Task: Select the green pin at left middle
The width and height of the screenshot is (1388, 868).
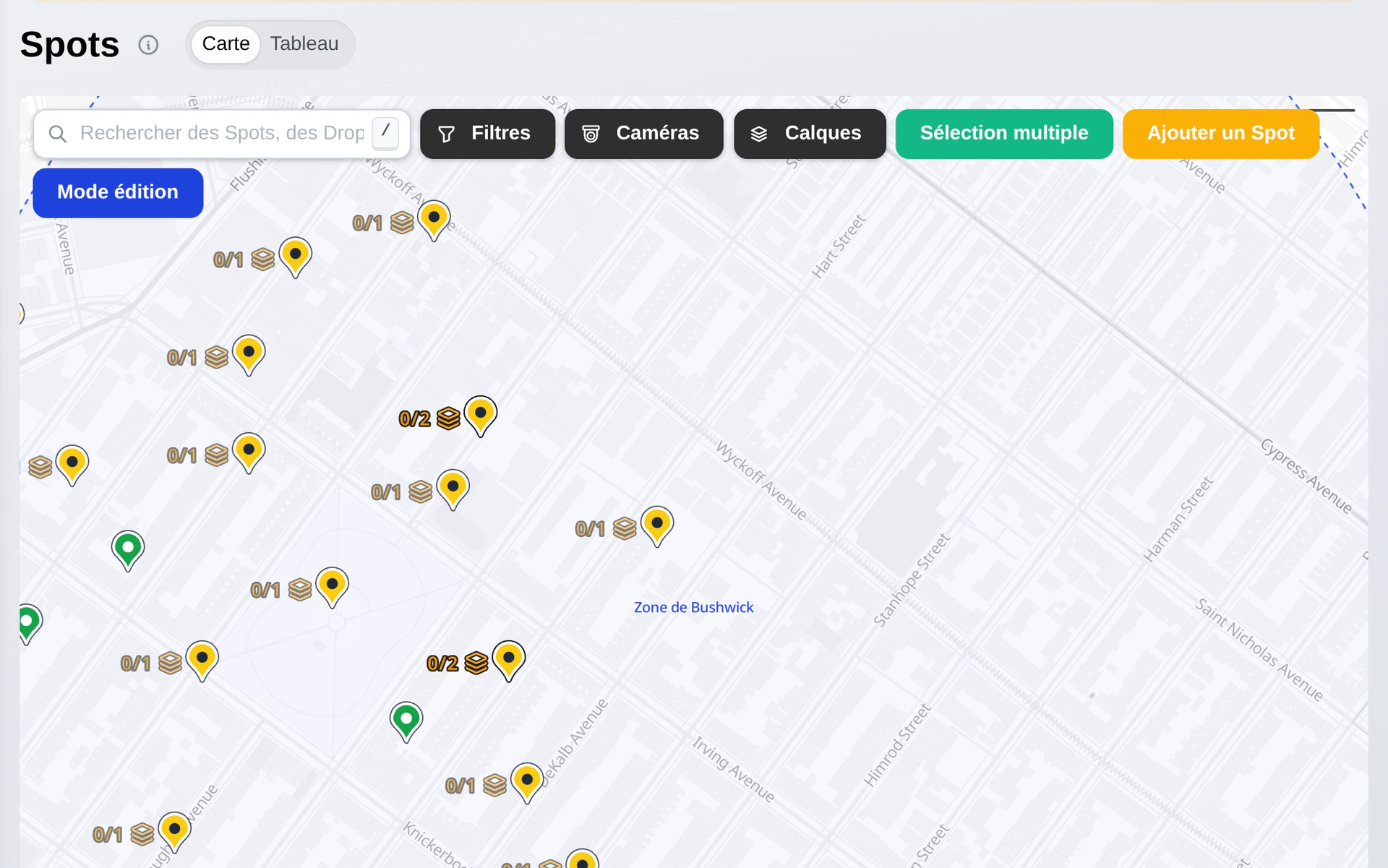Action: pos(128,550)
